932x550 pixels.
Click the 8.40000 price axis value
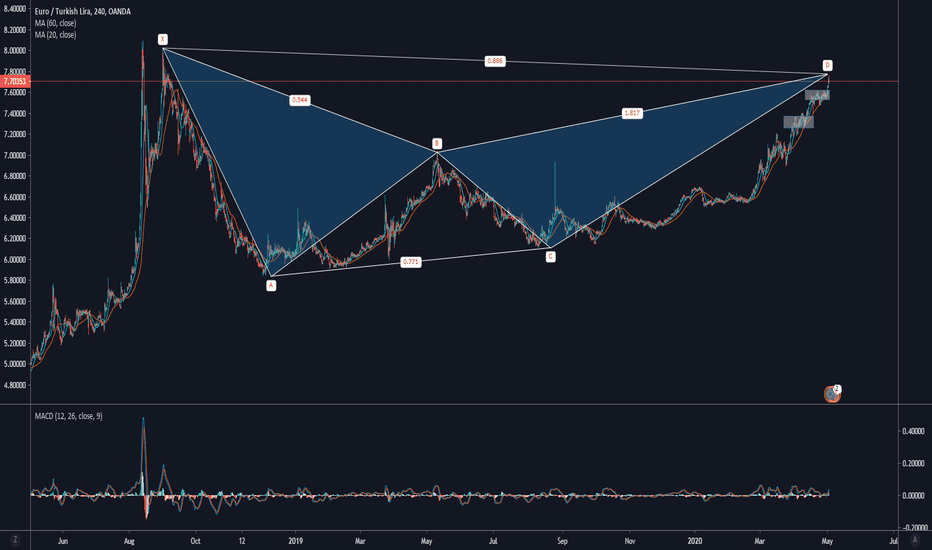pyautogui.click(x=15, y=9)
